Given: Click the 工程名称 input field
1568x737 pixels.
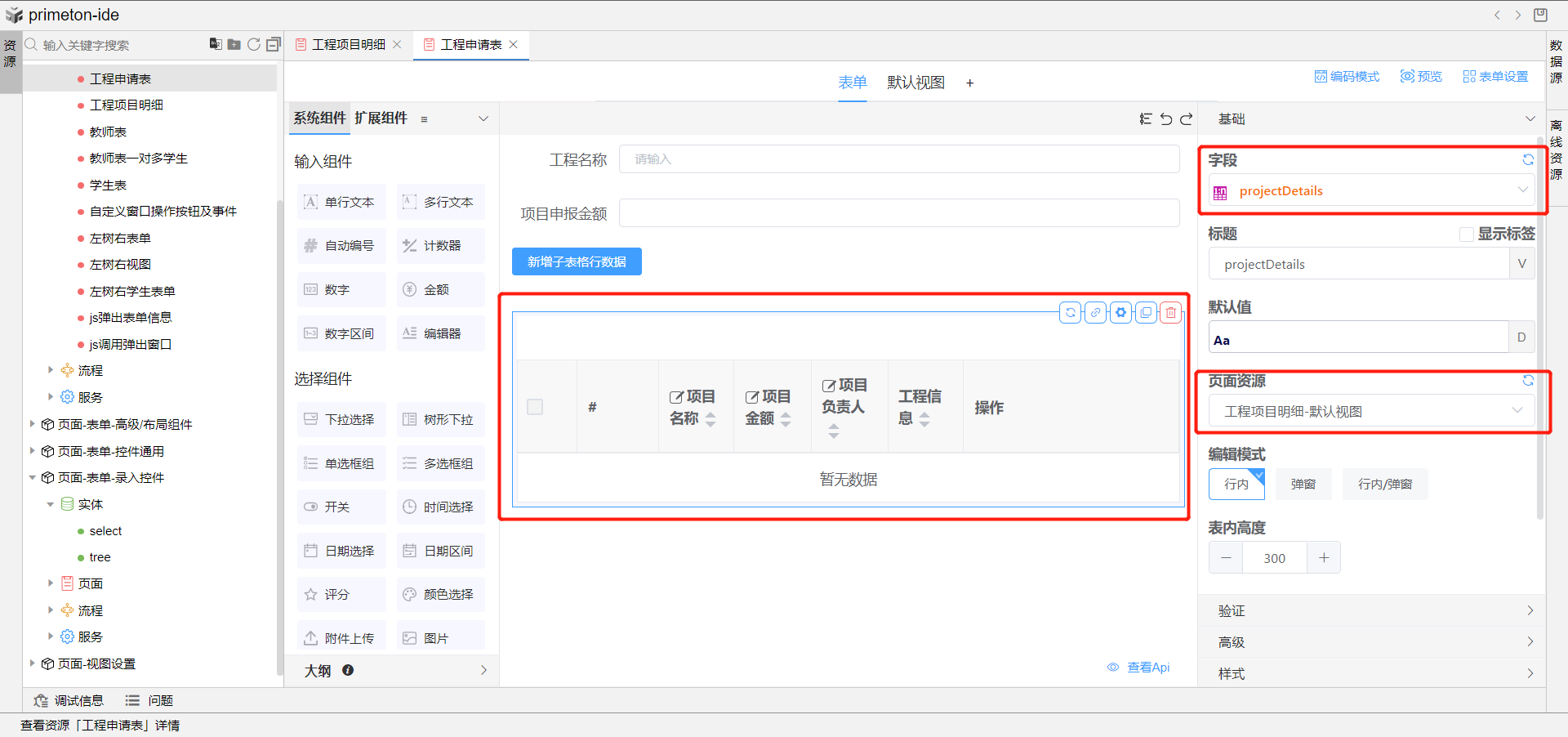Looking at the screenshot, I should coord(898,159).
